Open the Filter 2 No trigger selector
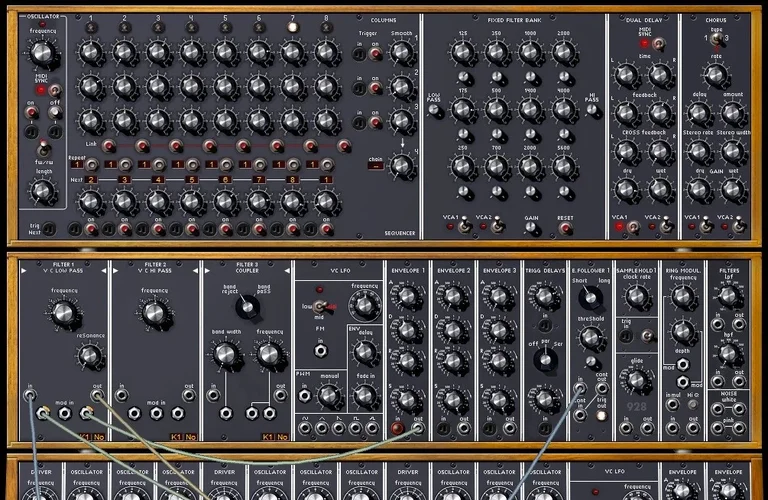This screenshot has width=768, height=500. 191,437
